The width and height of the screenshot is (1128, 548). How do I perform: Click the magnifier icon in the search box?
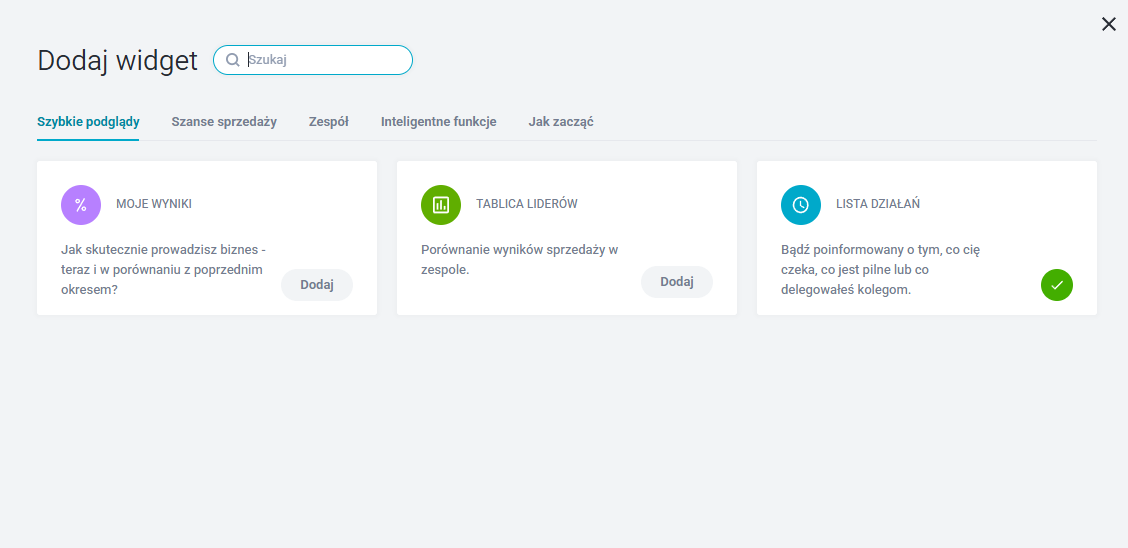pos(233,60)
